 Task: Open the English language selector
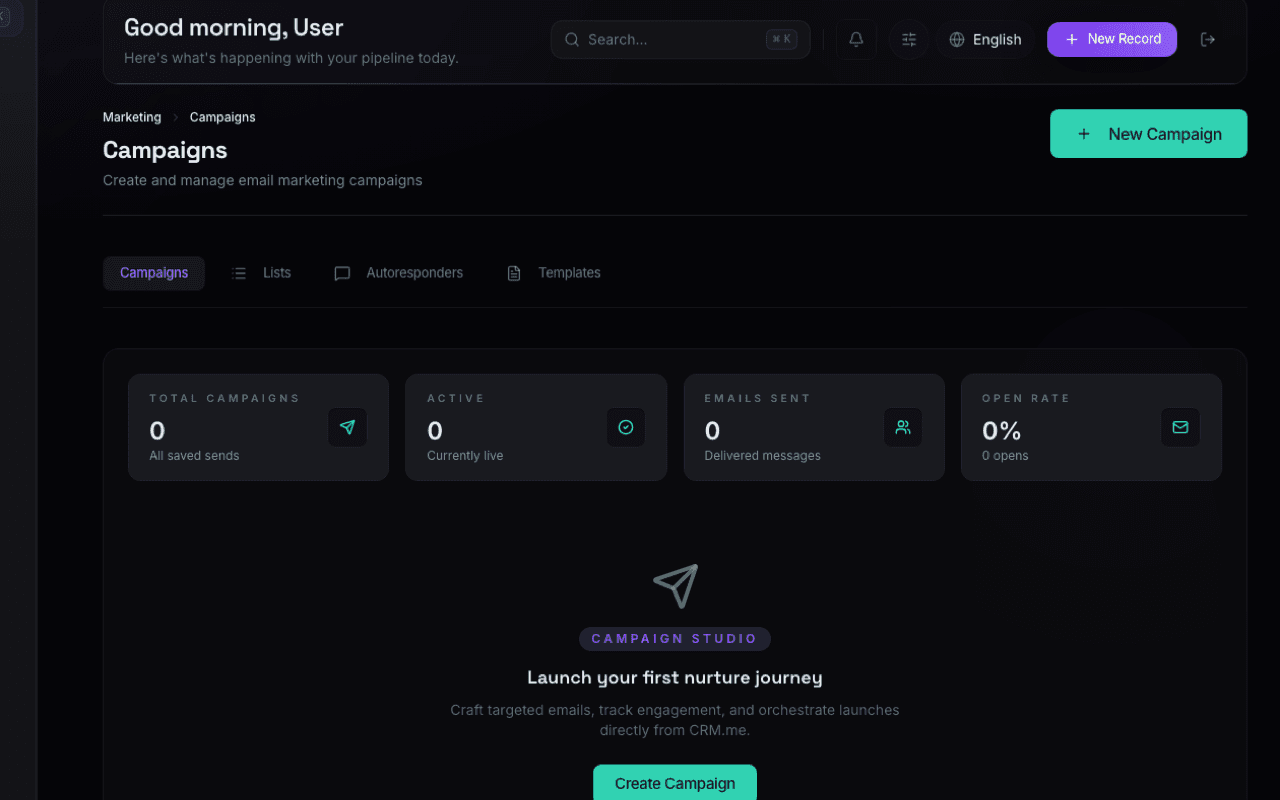point(985,39)
